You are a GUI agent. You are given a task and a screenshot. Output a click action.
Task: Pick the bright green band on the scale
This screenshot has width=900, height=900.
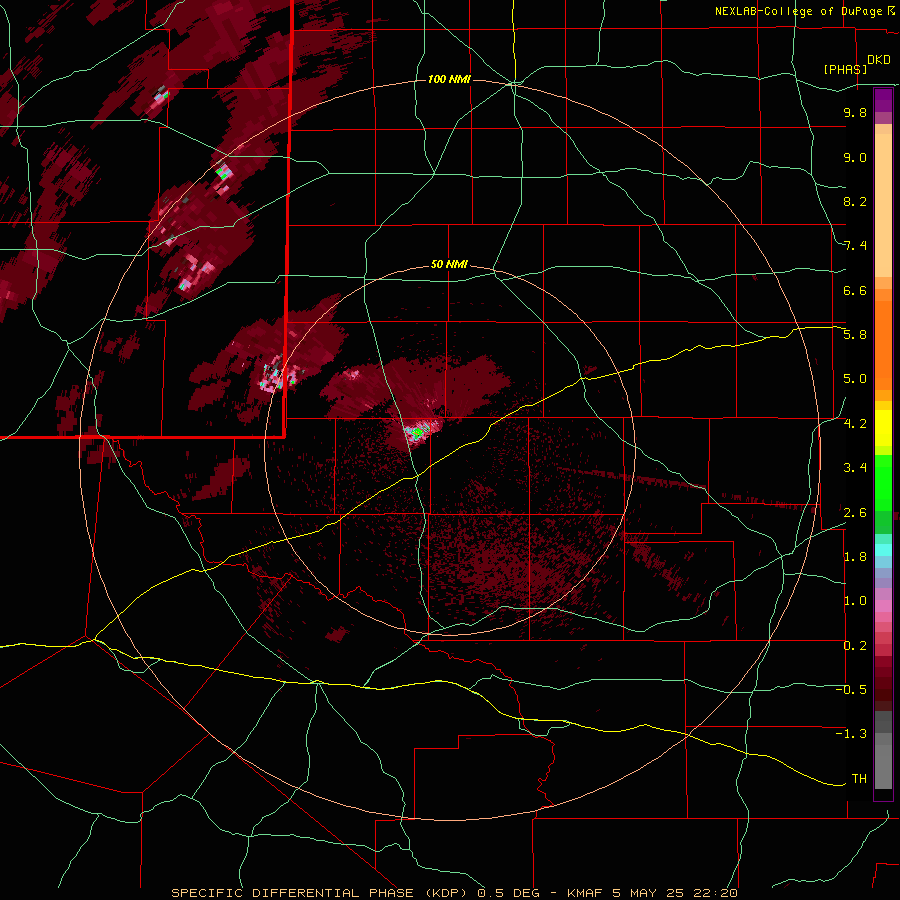point(883,482)
